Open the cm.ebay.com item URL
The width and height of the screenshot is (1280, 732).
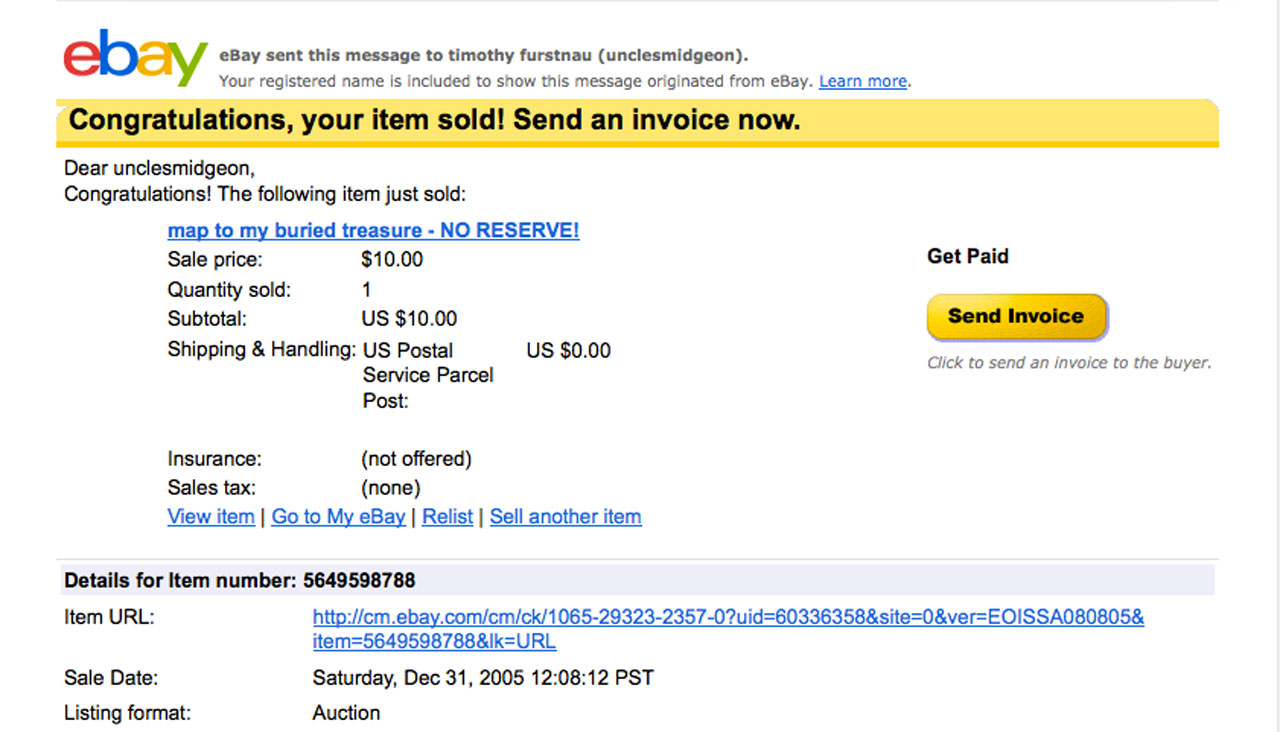tap(729, 629)
